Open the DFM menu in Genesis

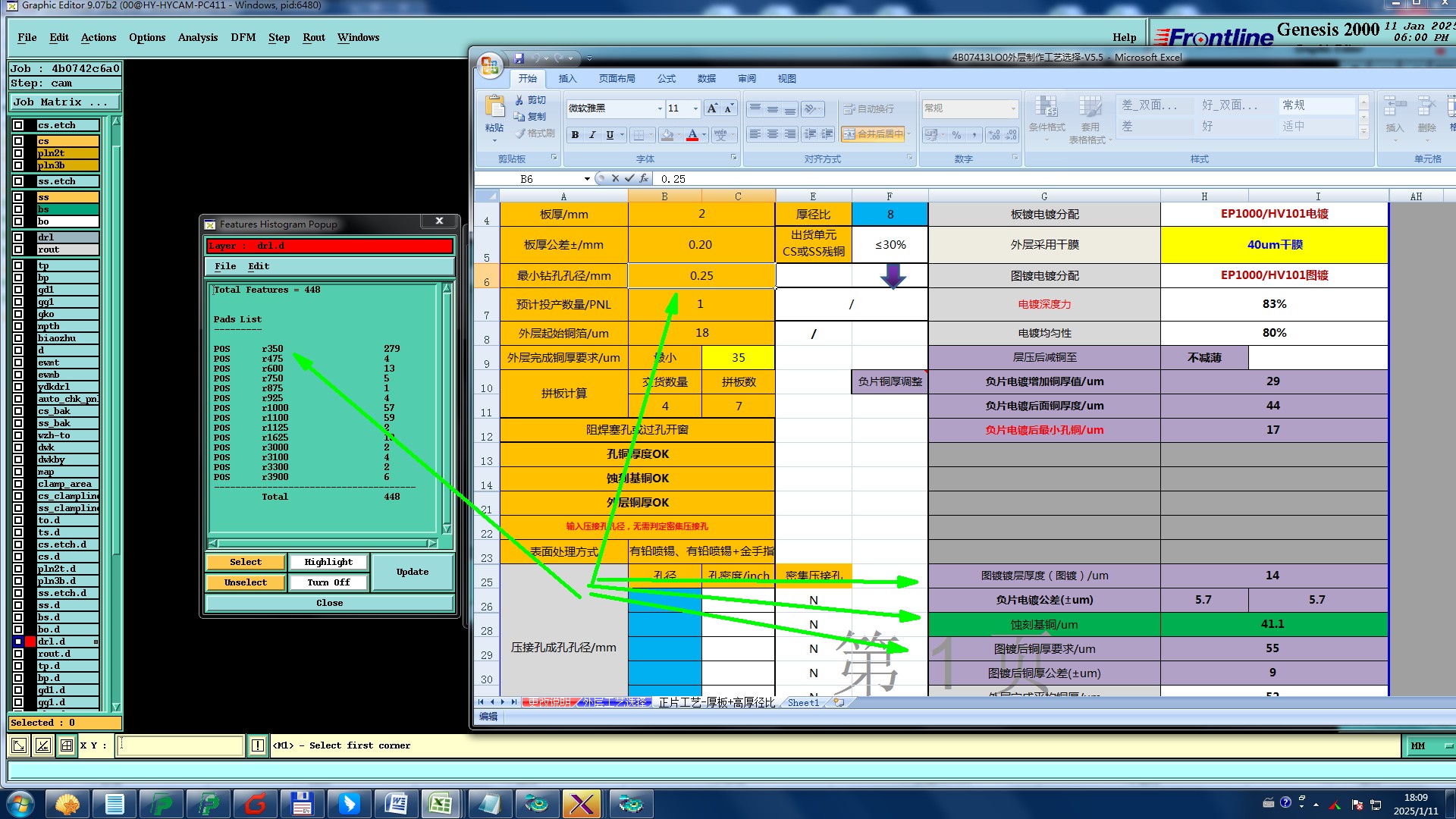click(243, 37)
